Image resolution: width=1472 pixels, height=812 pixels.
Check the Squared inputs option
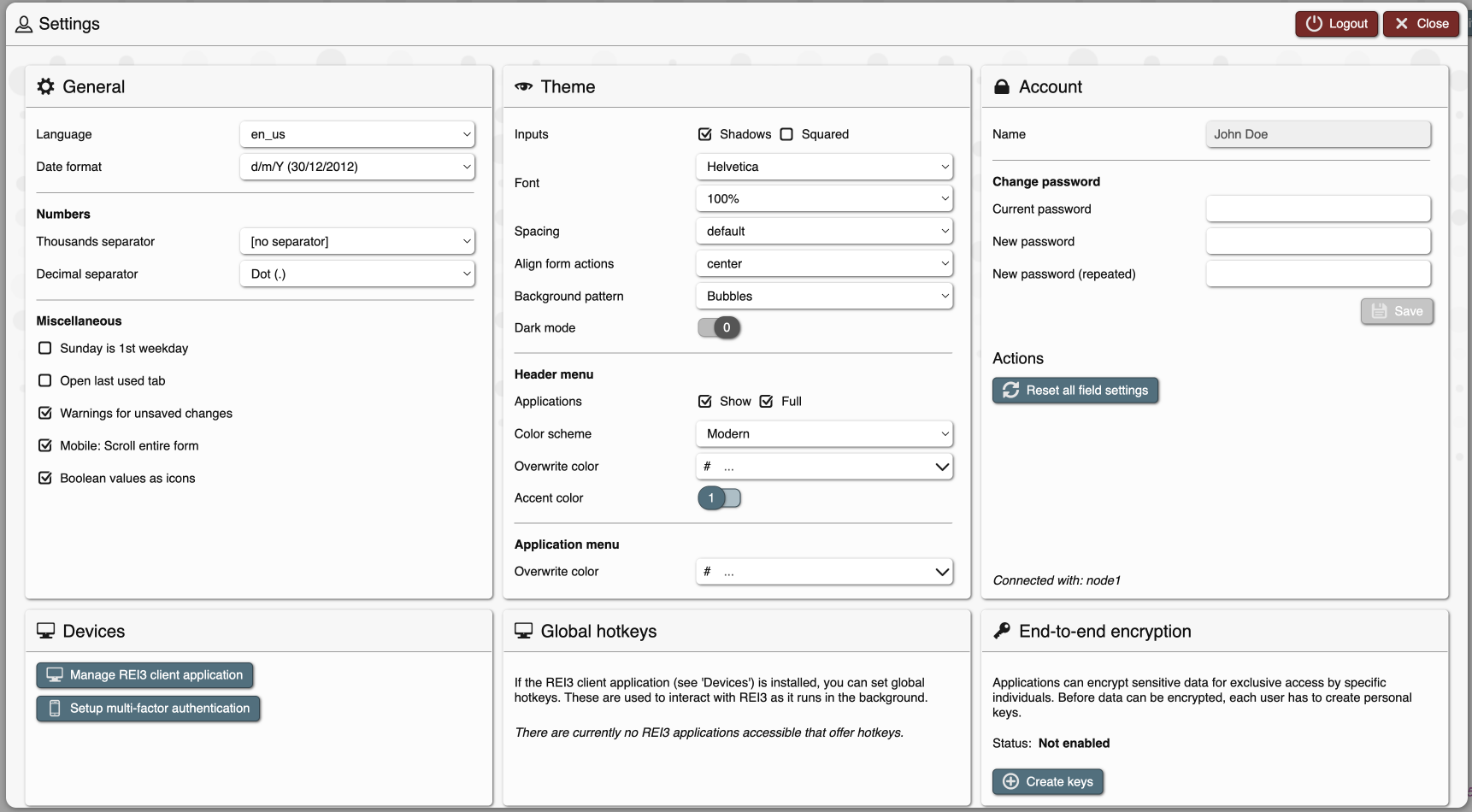click(786, 134)
